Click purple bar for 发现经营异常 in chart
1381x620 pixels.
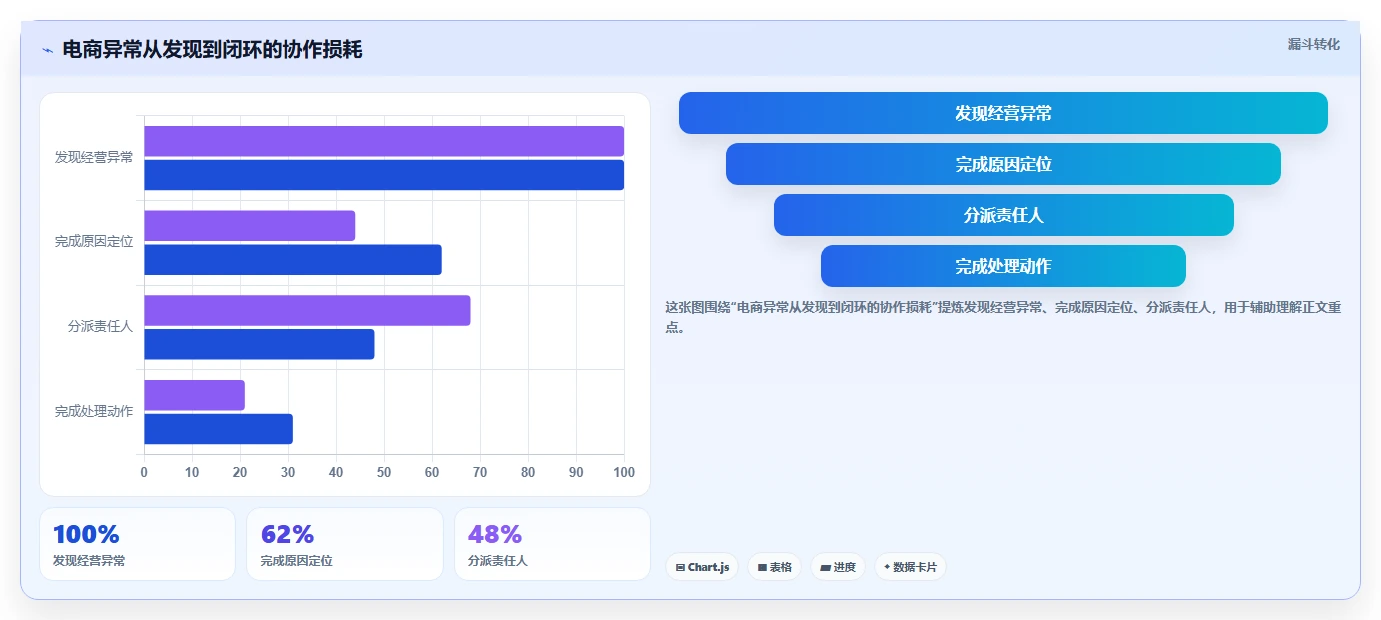coord(384,141)
